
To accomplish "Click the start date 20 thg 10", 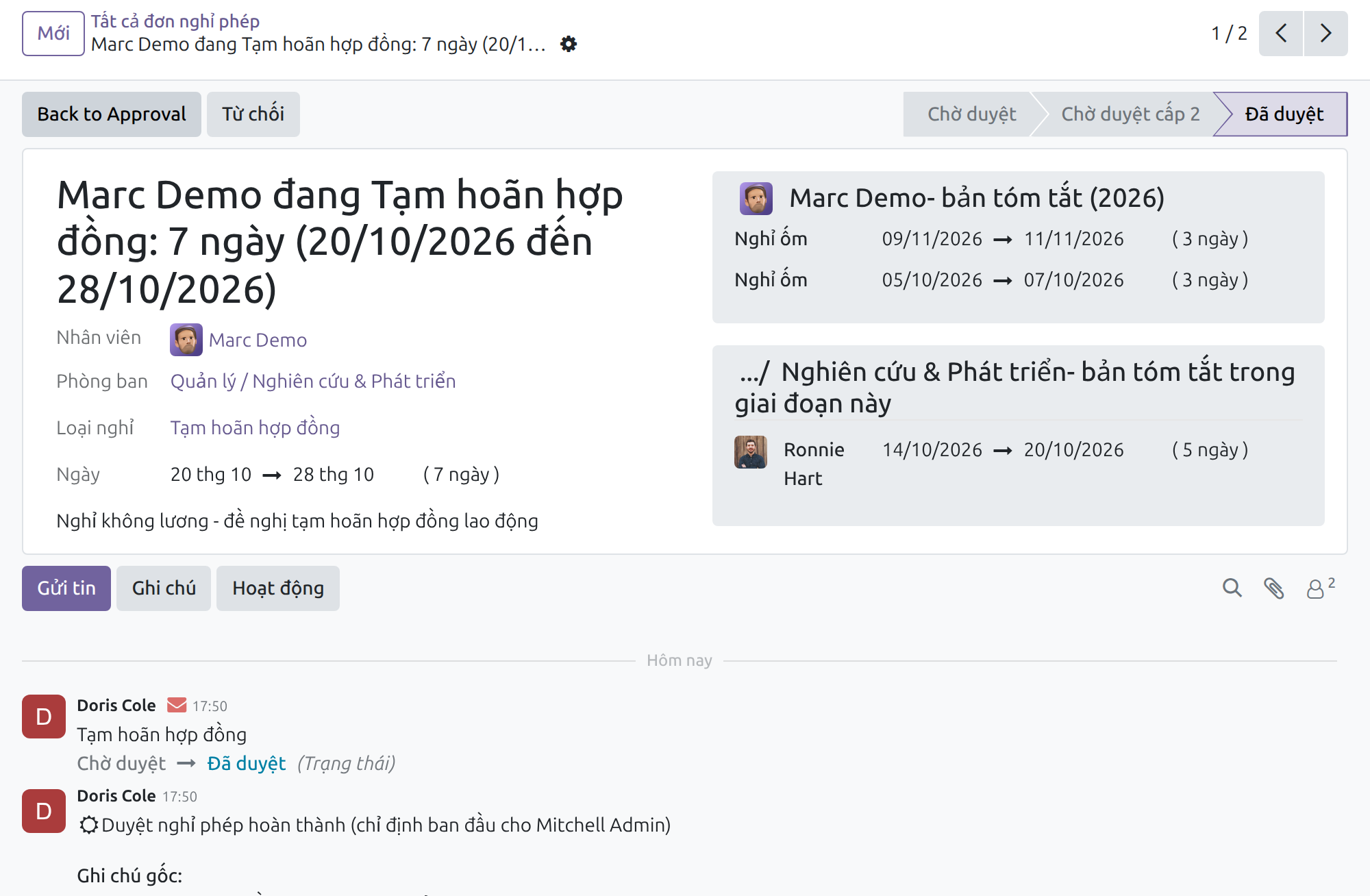I will coord(211,475).
